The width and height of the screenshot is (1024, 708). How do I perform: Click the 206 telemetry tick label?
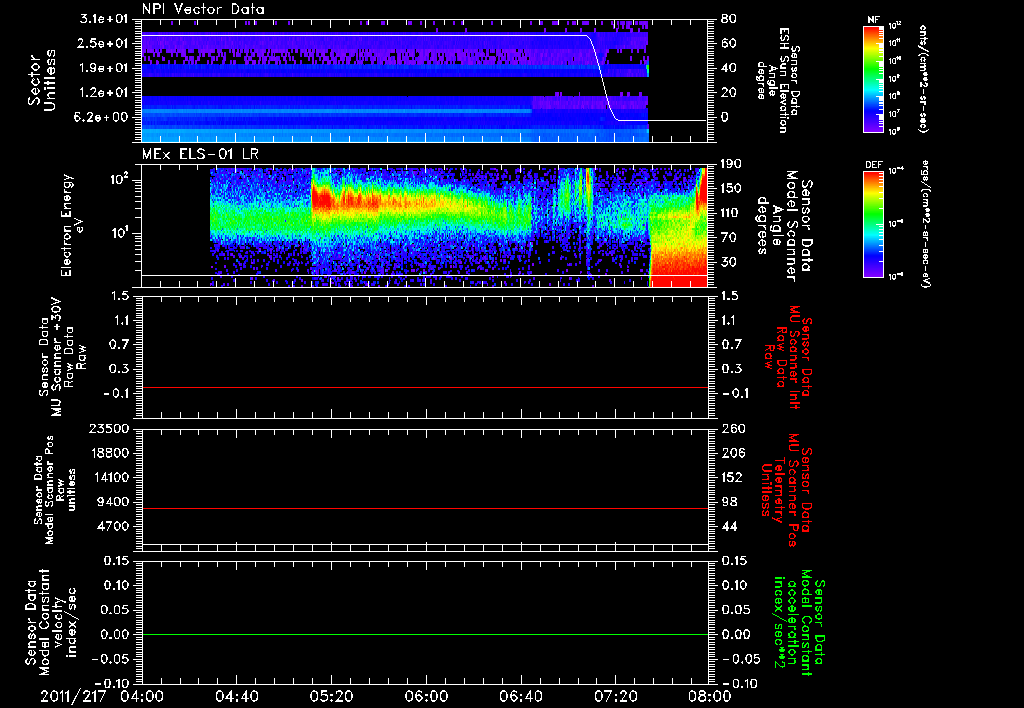[732, 453]
